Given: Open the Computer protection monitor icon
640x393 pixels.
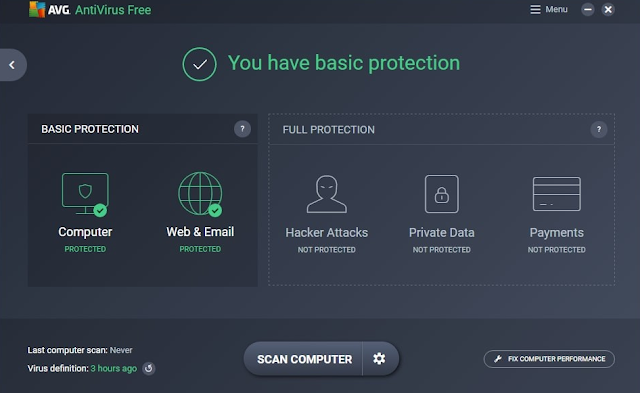Looking at the screenshot, I should point(85,194).
